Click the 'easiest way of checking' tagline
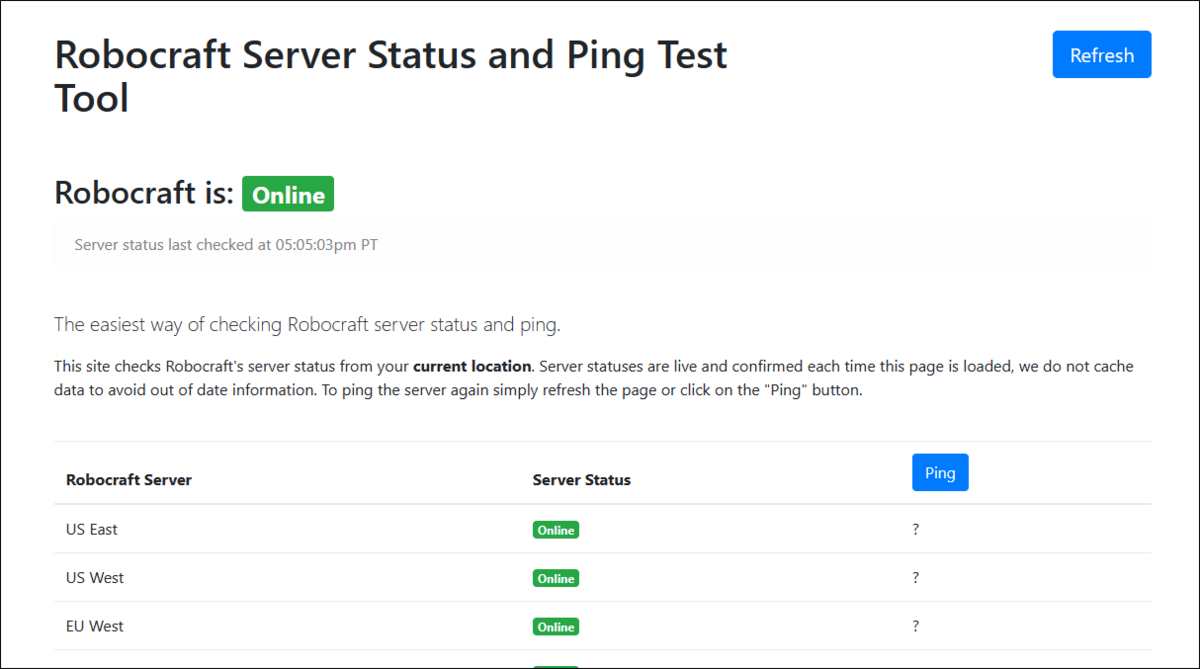Image resolution: width=1200 pixels, height=669 pixels. point(307,325)
